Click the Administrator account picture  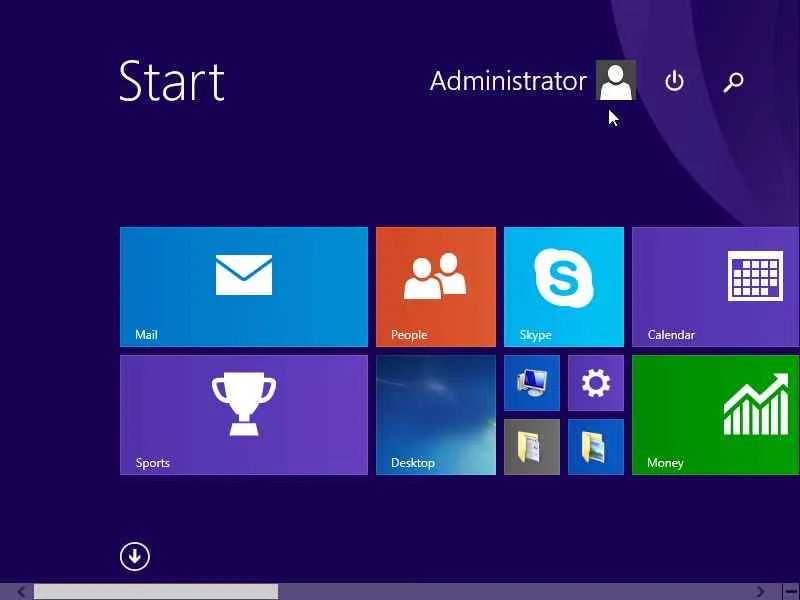[x=616, y=80]
